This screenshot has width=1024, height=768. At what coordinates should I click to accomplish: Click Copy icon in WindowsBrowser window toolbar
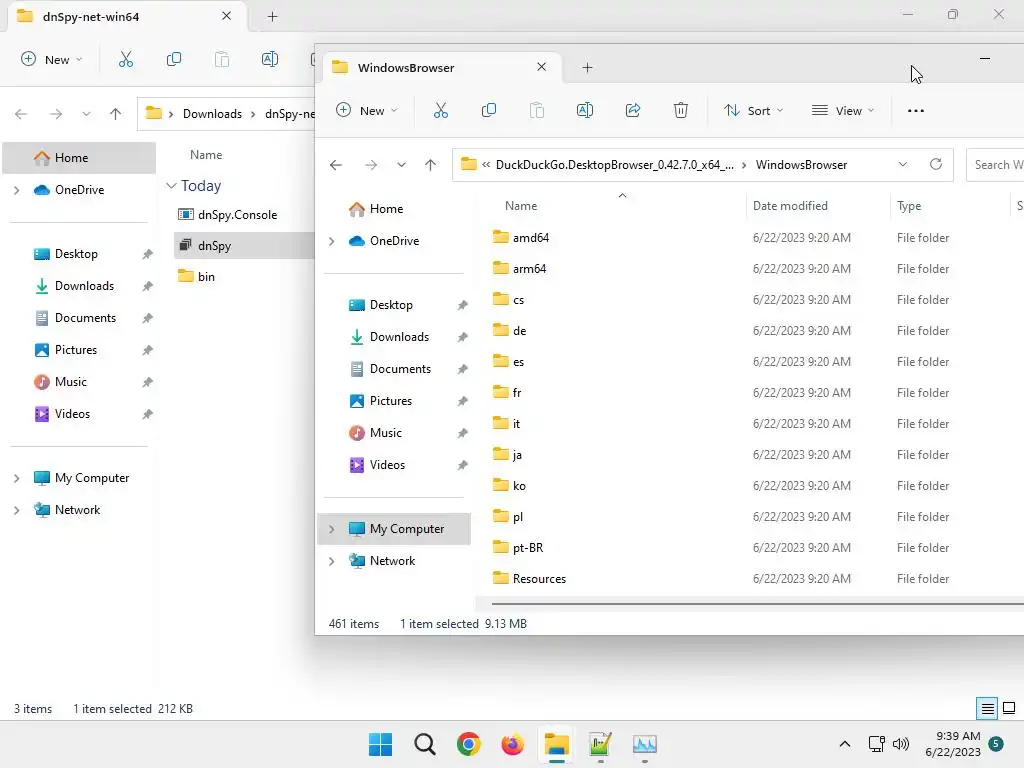(488, 110)
